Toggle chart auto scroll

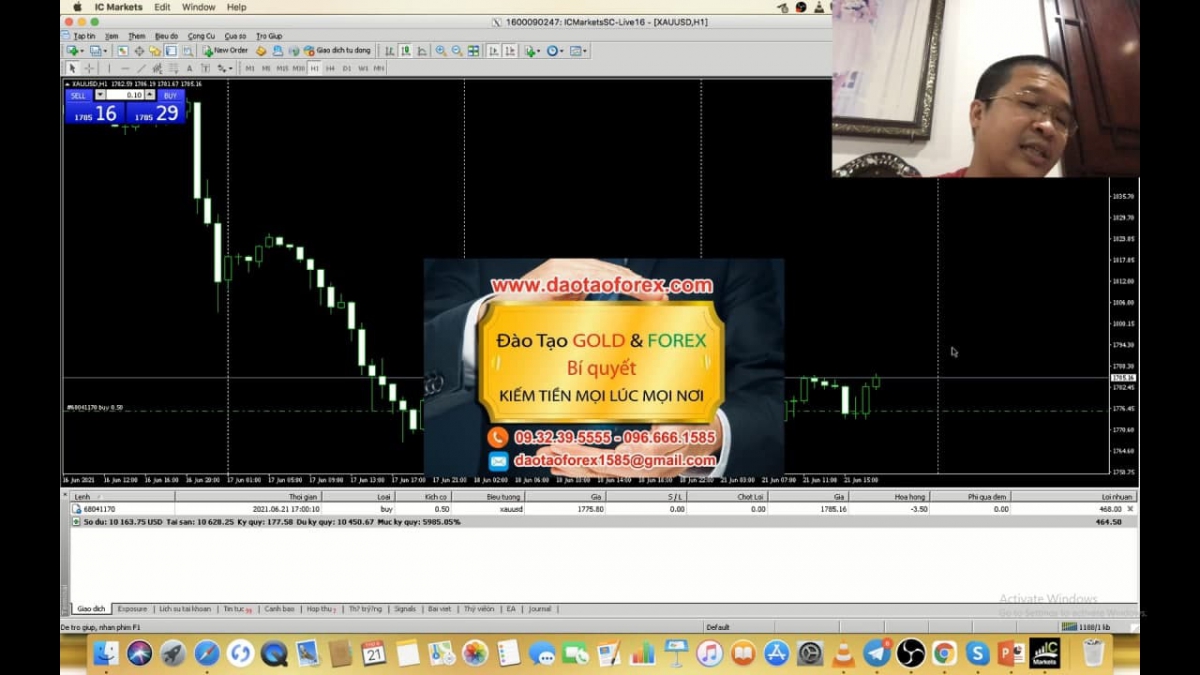tap(493, 50)
